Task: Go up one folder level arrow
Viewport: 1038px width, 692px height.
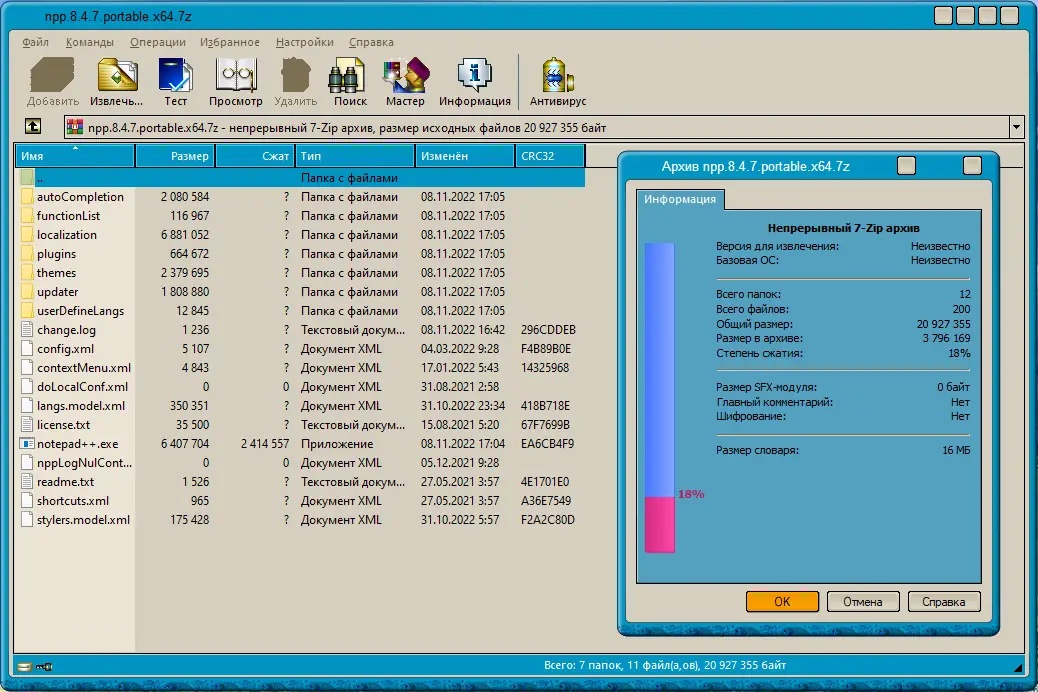Action: click(32, 126)
